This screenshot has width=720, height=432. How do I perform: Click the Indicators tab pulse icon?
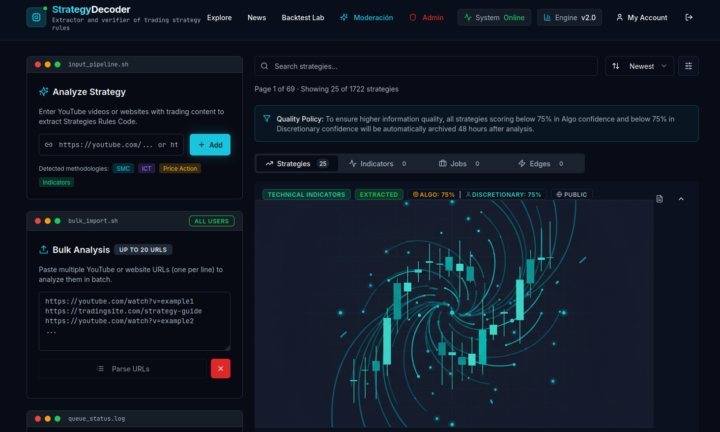click(353, 163)
